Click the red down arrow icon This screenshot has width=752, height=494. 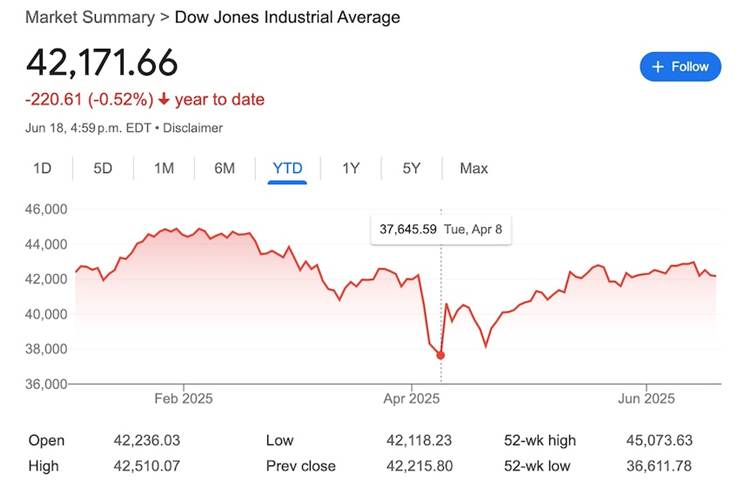pos(163,99)
